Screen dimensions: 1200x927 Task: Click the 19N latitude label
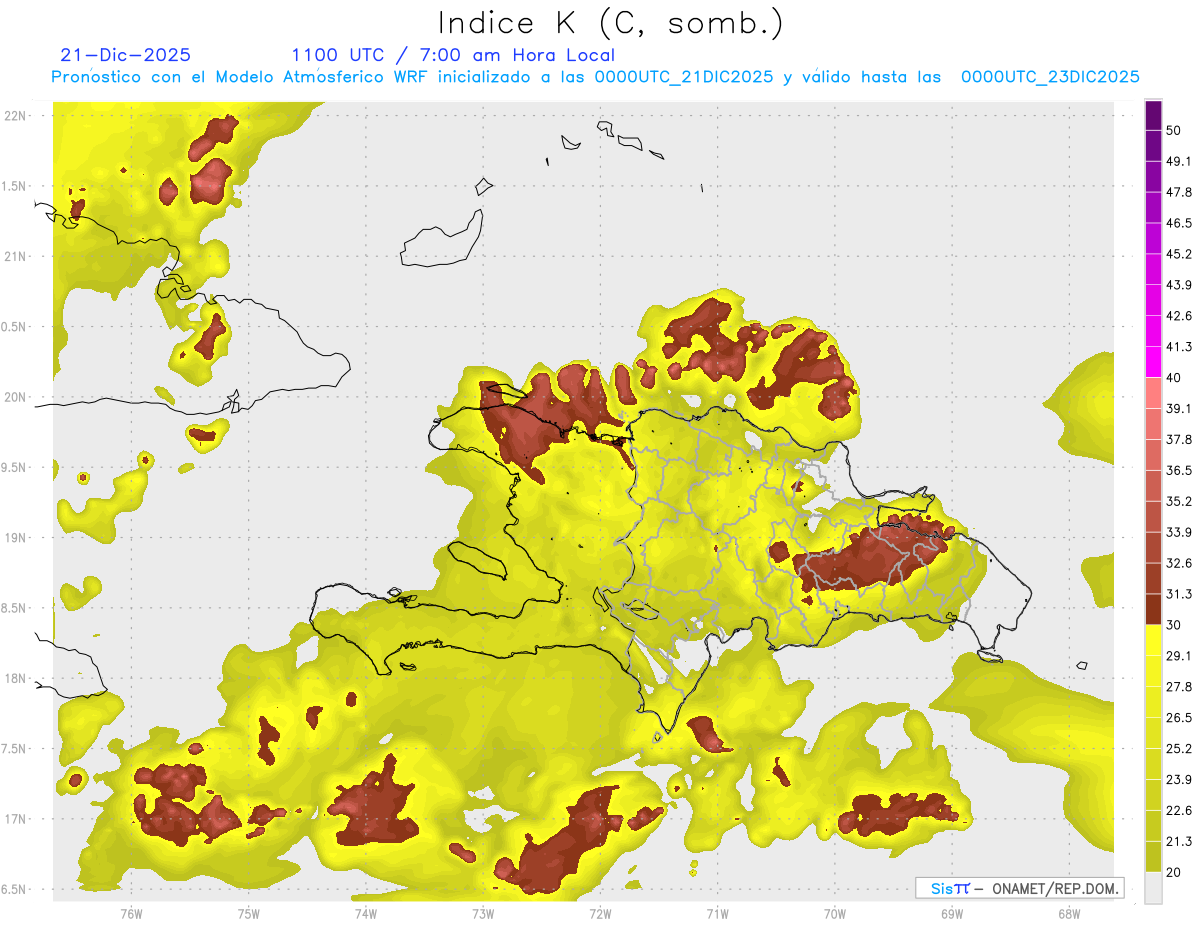(17, 537)
